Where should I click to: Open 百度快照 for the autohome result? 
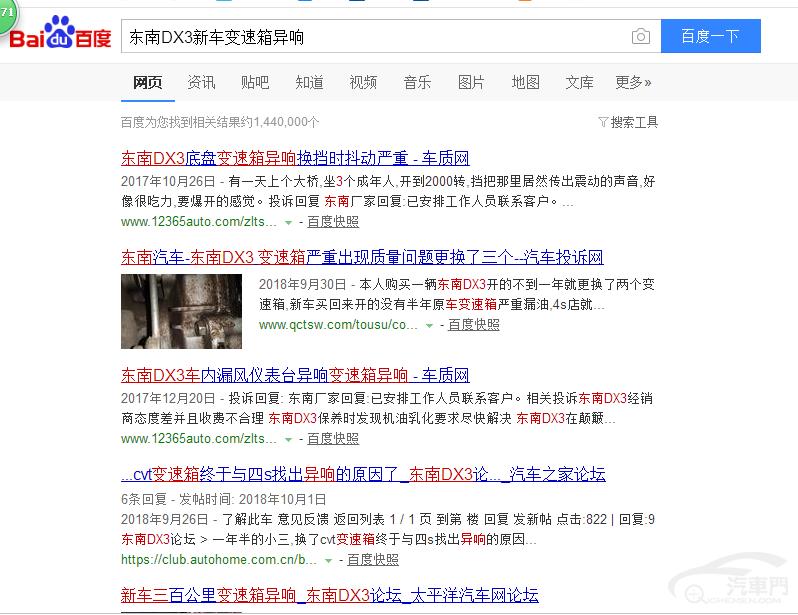[x=373, y=560]
